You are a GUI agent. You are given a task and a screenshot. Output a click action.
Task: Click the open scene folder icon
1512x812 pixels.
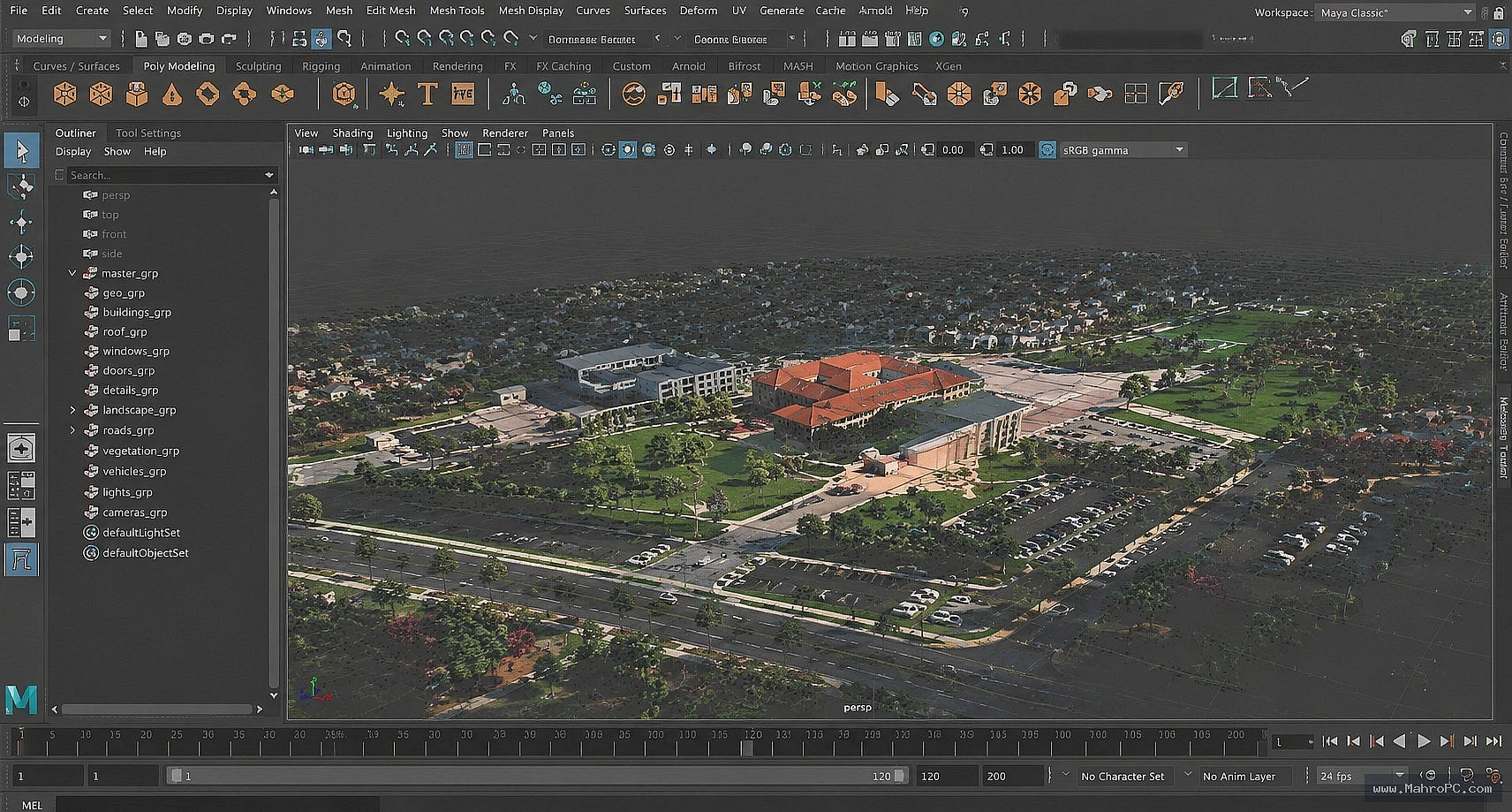click(x=163, y=39)
